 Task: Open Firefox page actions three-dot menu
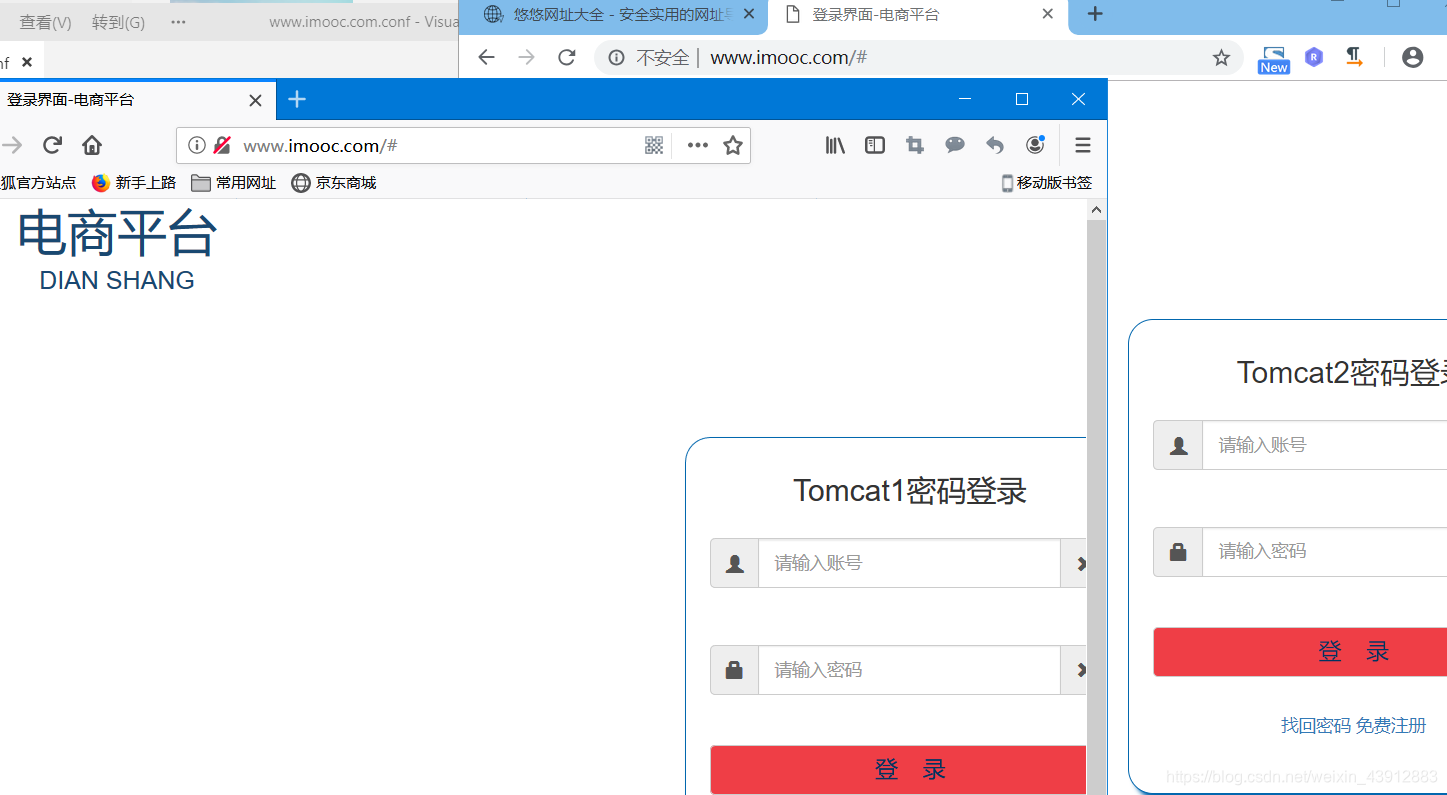698,145
